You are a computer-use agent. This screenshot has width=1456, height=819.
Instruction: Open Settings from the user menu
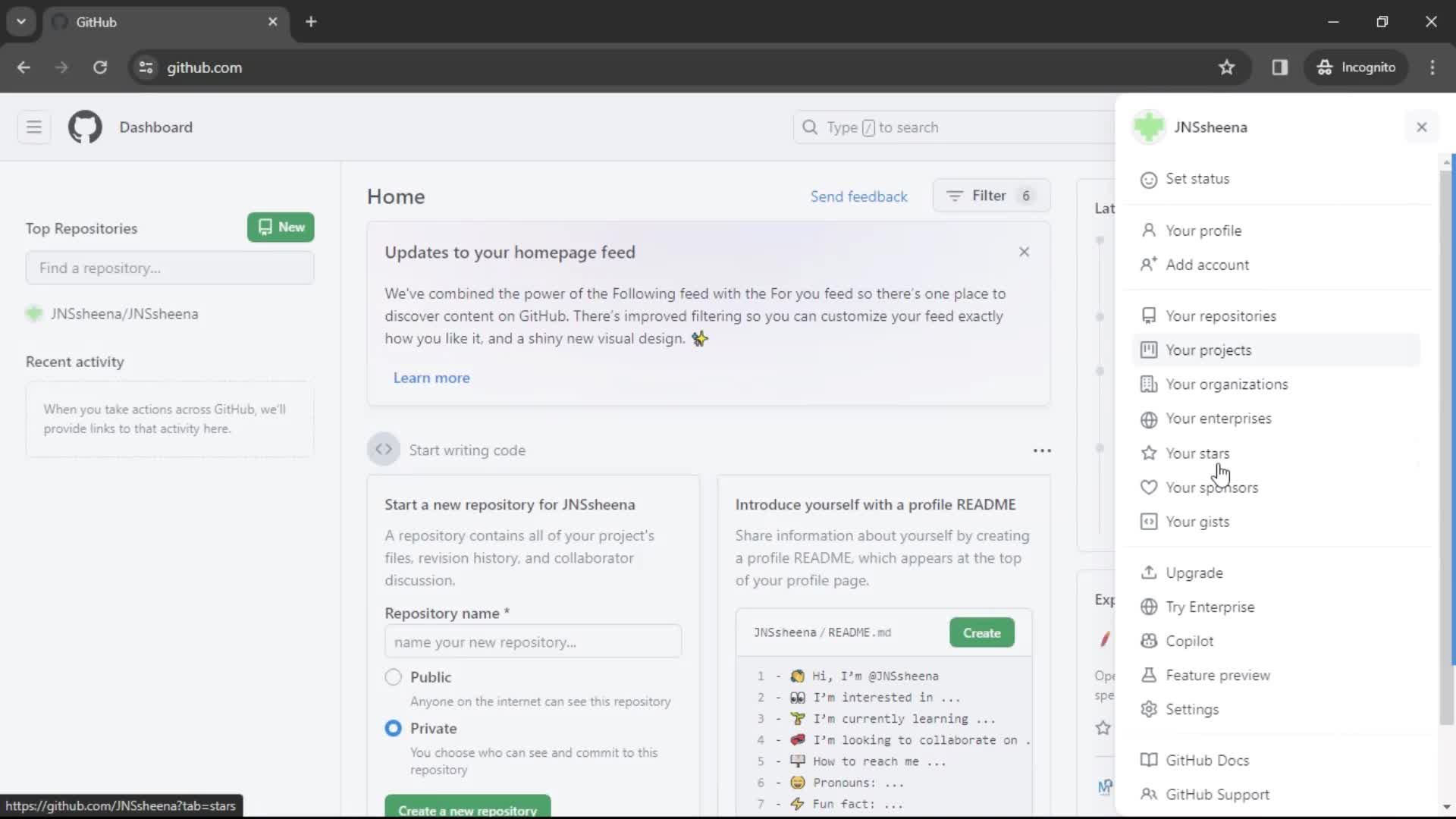tap(1276, 709)
